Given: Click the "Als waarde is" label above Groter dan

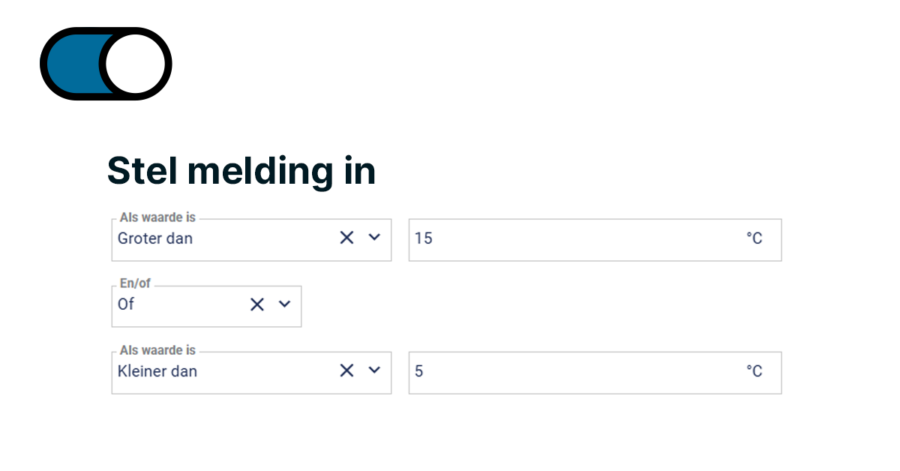Looking at the screenshot, I should (157, 217).
